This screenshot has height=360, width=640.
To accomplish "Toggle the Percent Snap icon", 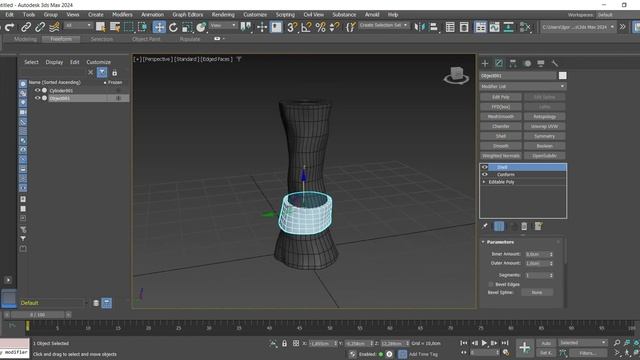I will pos(320,27).
